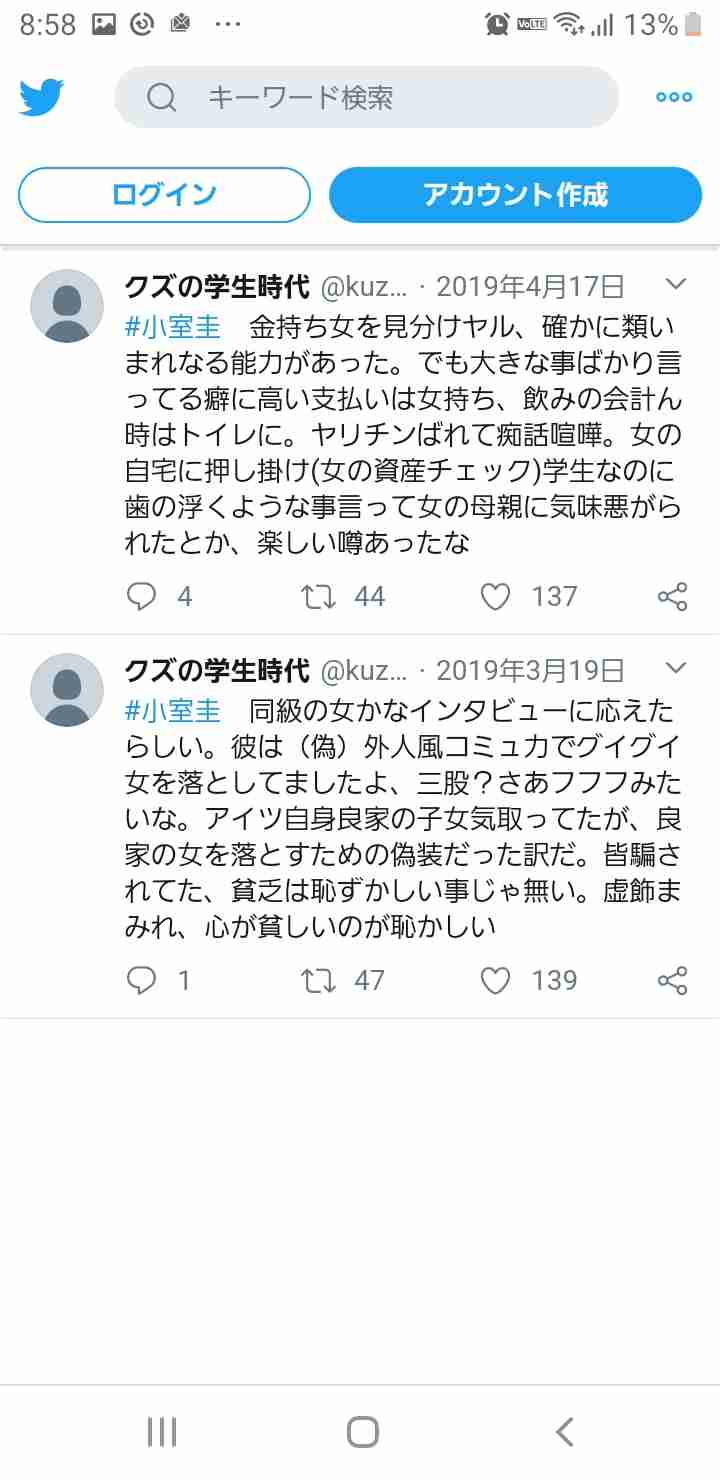Like the tweet with 139 likes

[495, 981]
